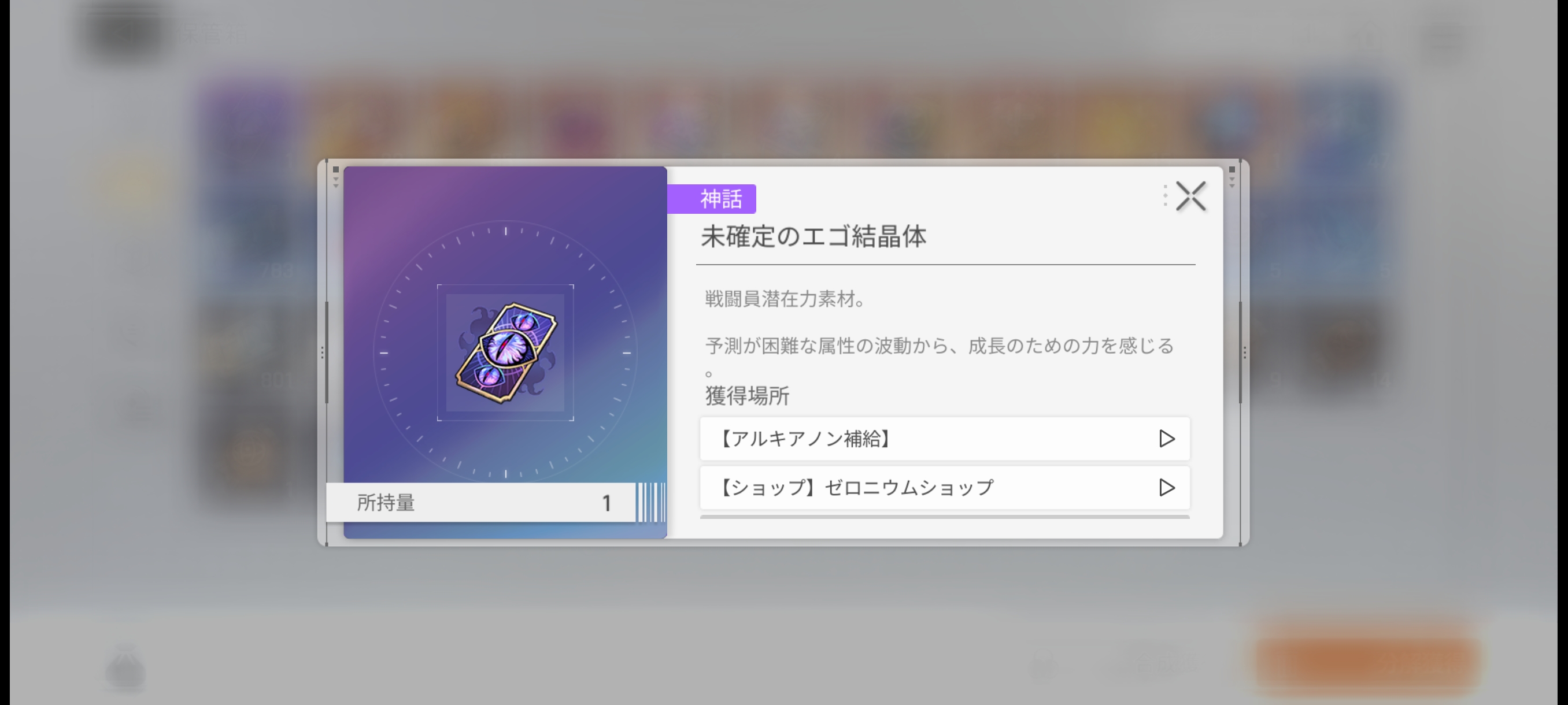Click the 獲得場所 section heading

(x=747, y=396)
